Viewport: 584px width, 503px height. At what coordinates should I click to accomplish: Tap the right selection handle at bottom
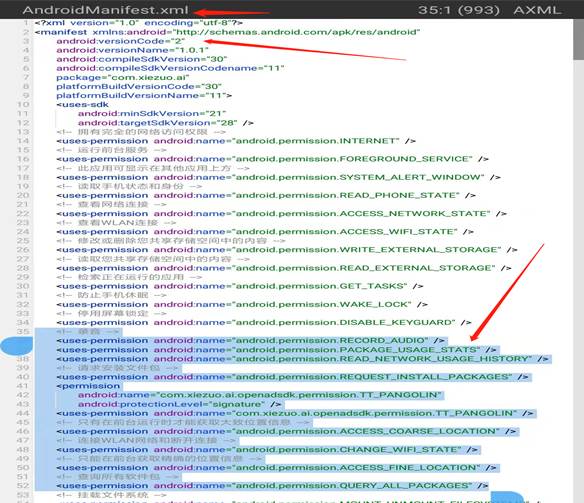point(507,497)
